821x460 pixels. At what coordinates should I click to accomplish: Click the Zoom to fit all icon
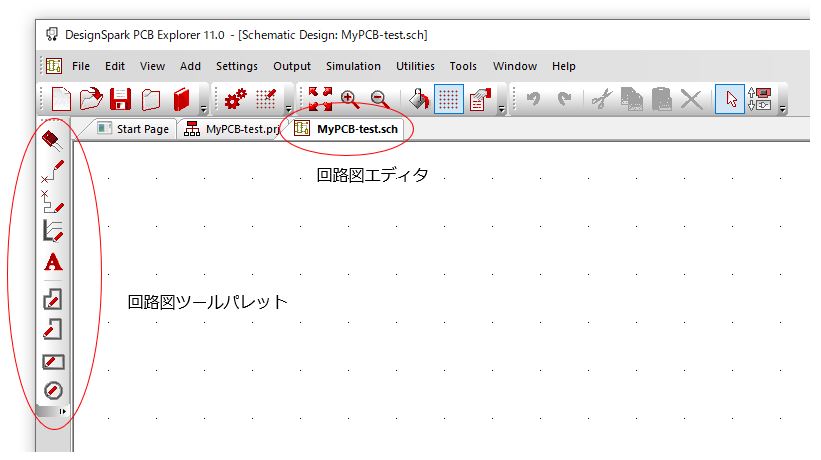coord(320,99)
